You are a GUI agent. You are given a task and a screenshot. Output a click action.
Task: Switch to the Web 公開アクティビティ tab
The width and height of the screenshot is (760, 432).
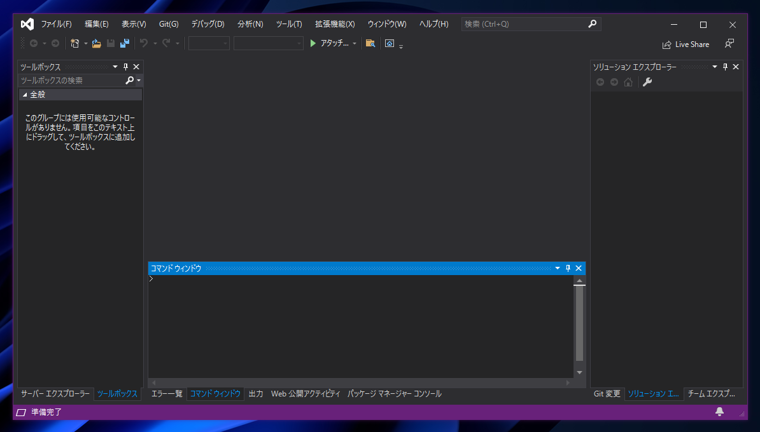pyautogui.click(x=305, y=394)
